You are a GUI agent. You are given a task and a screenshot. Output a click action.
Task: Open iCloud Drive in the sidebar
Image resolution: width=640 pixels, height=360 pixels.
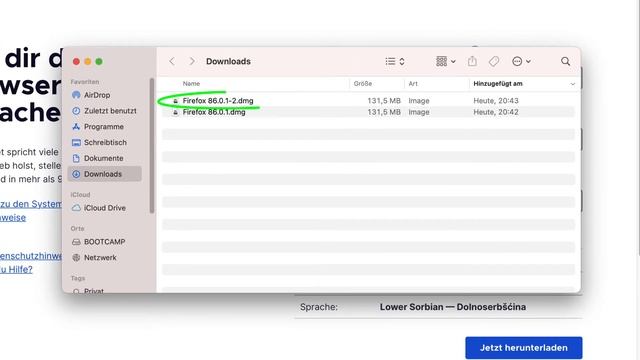105,208
